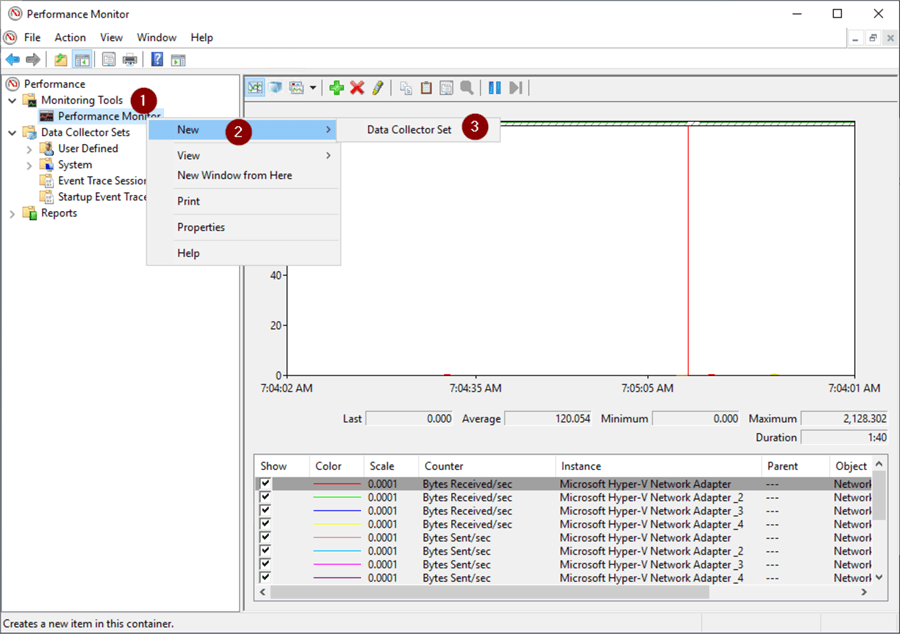Uncheck Show for Bytes Received/sec, Adapter _3
This screenshot has height=634, width=900.
(265, 510)
